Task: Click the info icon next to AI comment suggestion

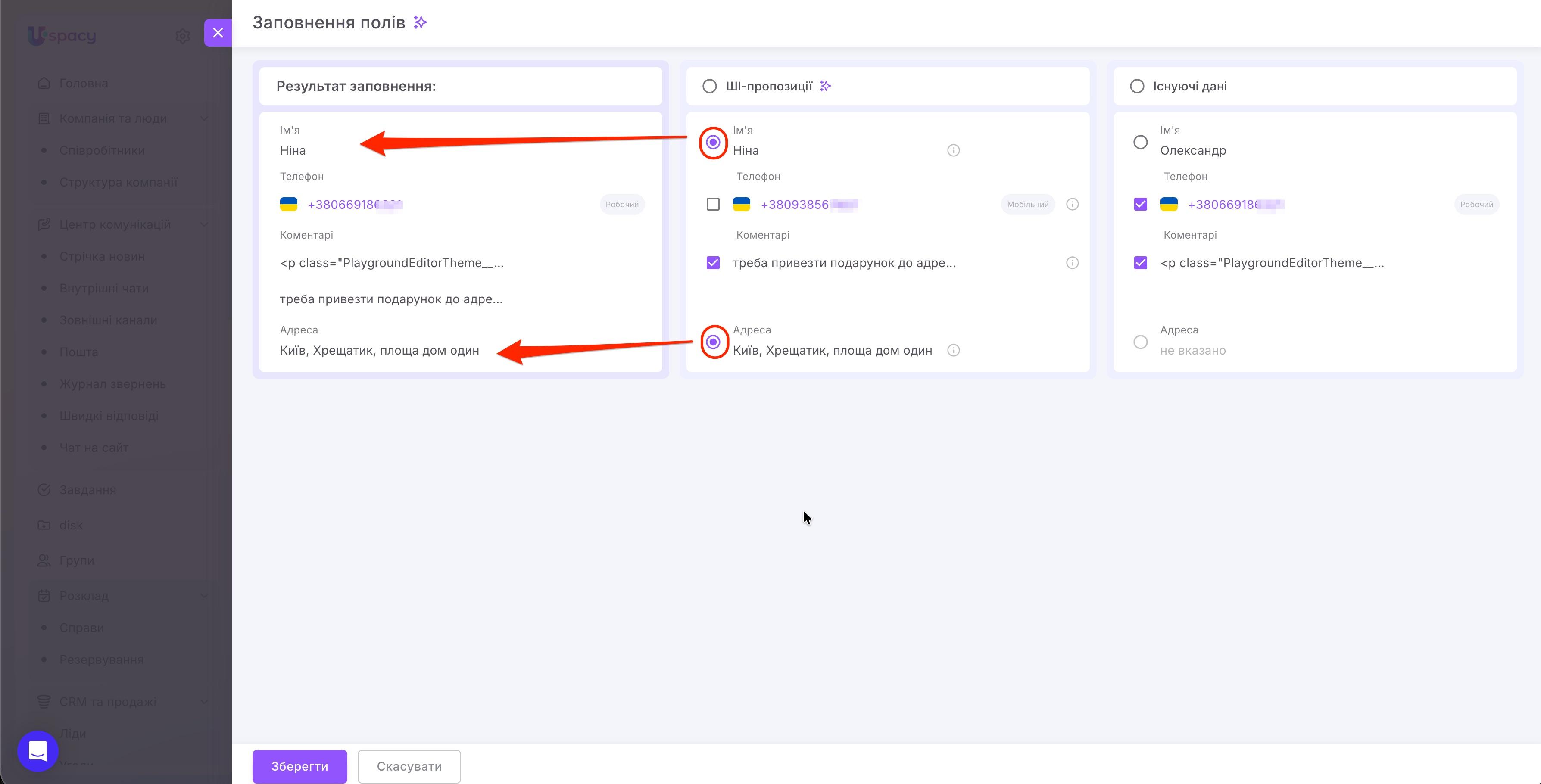Action: (1073, 263)
